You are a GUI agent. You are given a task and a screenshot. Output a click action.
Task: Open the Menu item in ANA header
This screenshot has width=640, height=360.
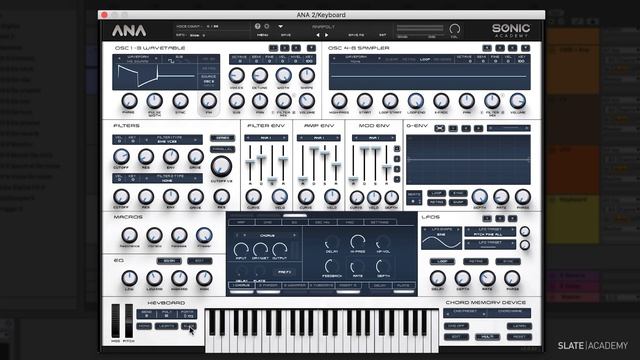tap(262, 36)
